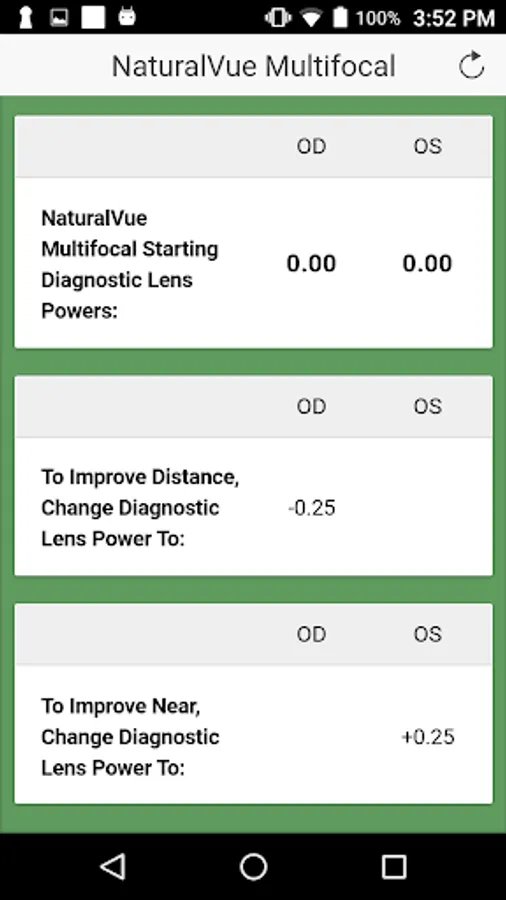Tap the Starting Diagnostic Lens Powers label
The width and height of the screenshot is (506, 900).
point(130,265)
